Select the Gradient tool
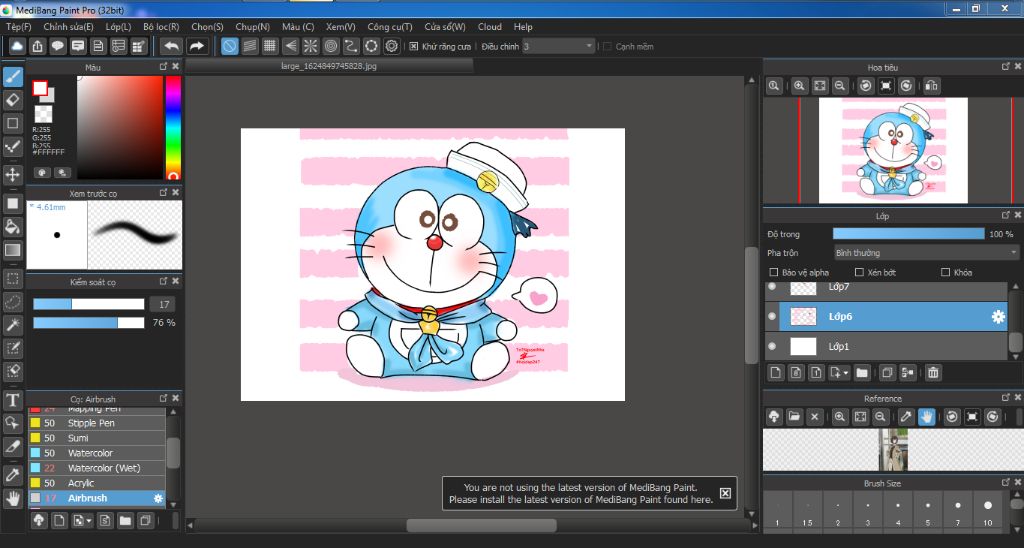Viewport: 1024px width, 548px height. (12, 250)
